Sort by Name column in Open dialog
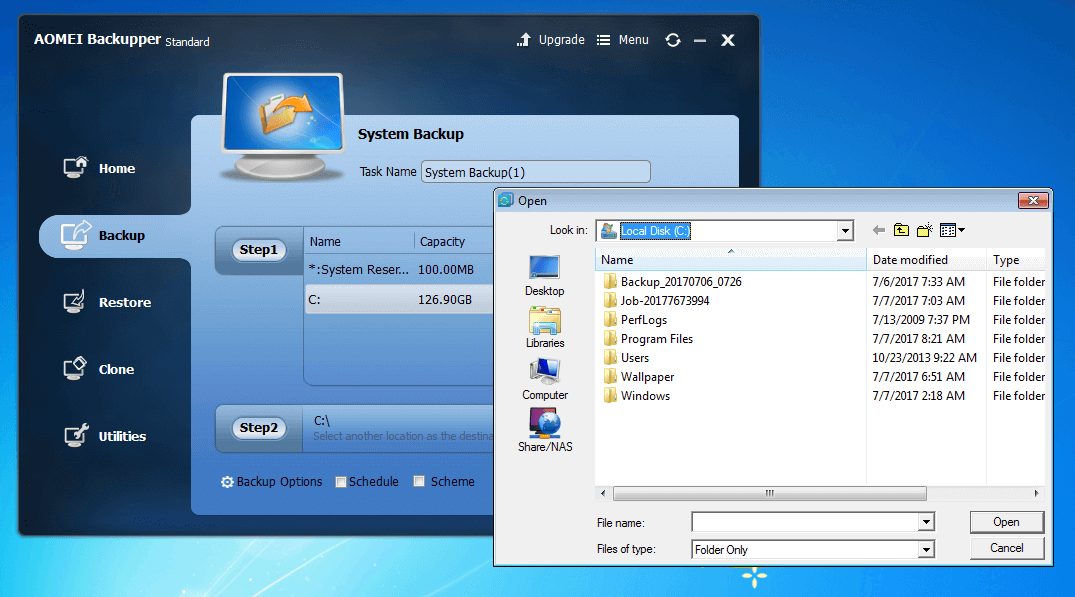The width and height of the screenshot is (1075, 597). click(731, 260)
